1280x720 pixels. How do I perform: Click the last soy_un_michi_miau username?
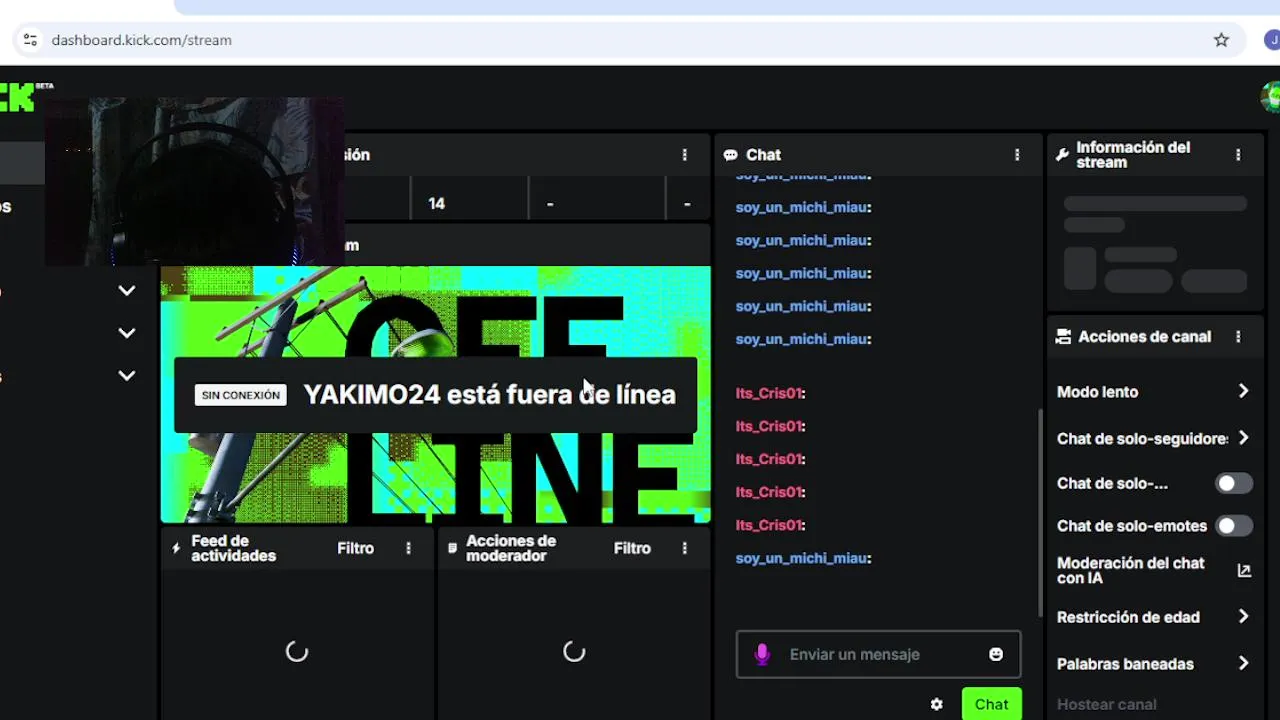point(803,558)
